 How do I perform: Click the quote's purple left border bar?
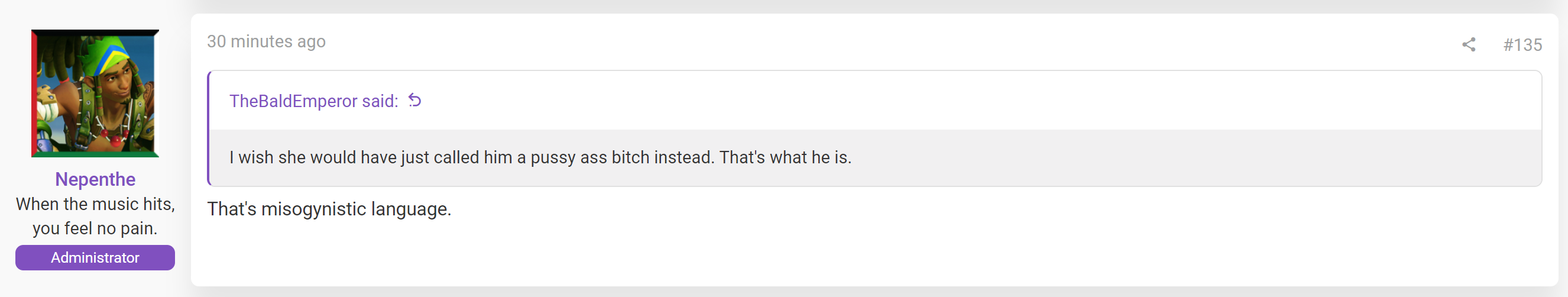pos(209,128)
